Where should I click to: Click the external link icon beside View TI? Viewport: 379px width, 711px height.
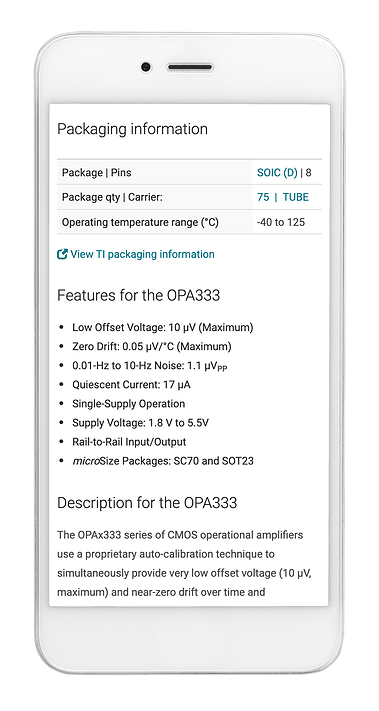62,254
